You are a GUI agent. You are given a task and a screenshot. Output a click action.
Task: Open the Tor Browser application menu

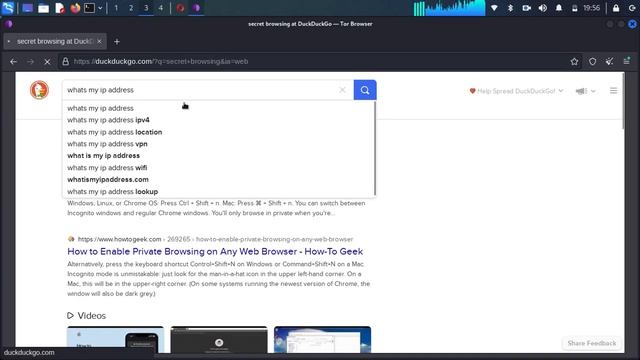(x=627, y=62)
